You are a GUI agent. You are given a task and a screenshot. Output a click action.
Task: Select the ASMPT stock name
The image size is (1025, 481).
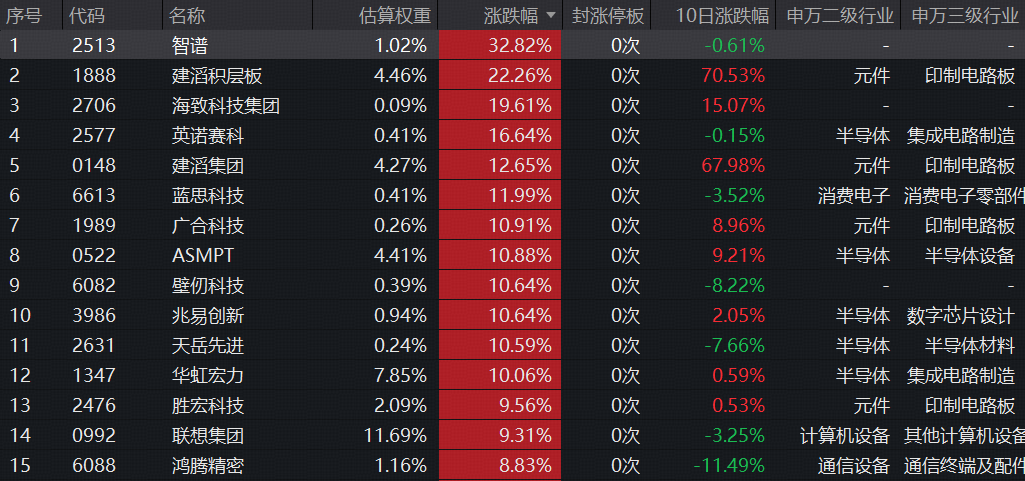point(203,255)
